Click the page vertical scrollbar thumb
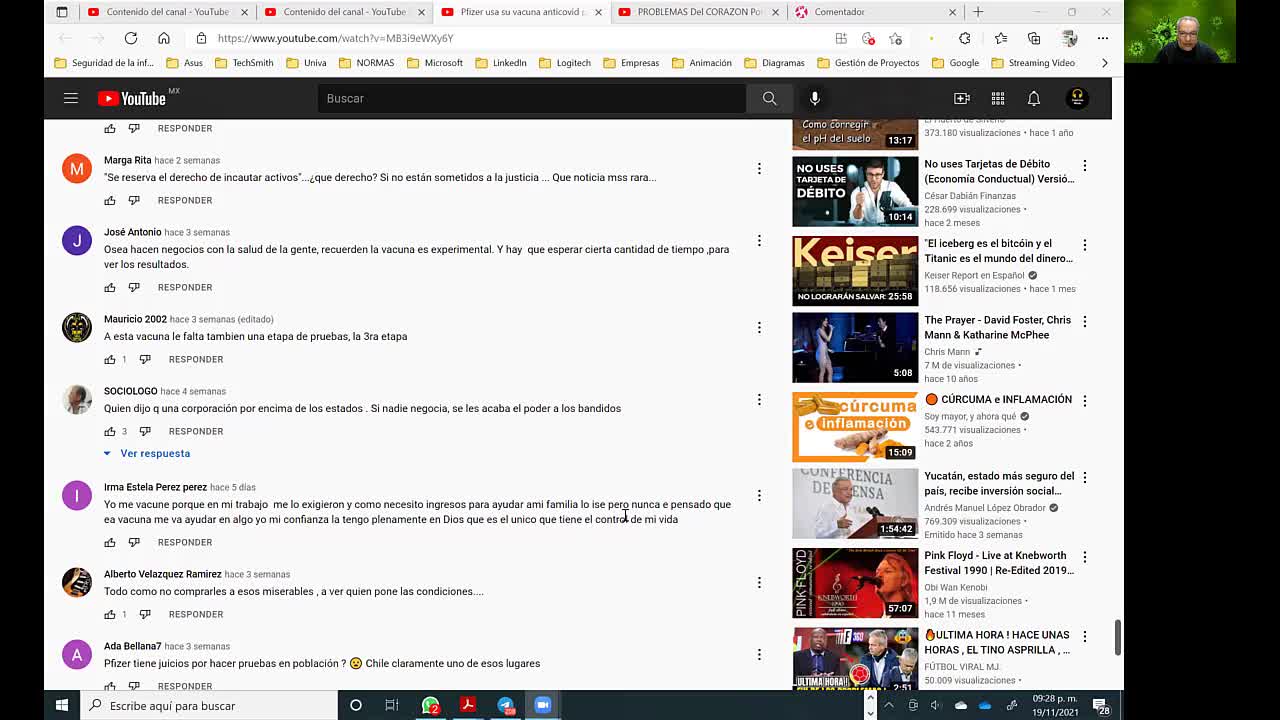Image resolution: width=1280 pixels, height=720 pixels. 1118,637
